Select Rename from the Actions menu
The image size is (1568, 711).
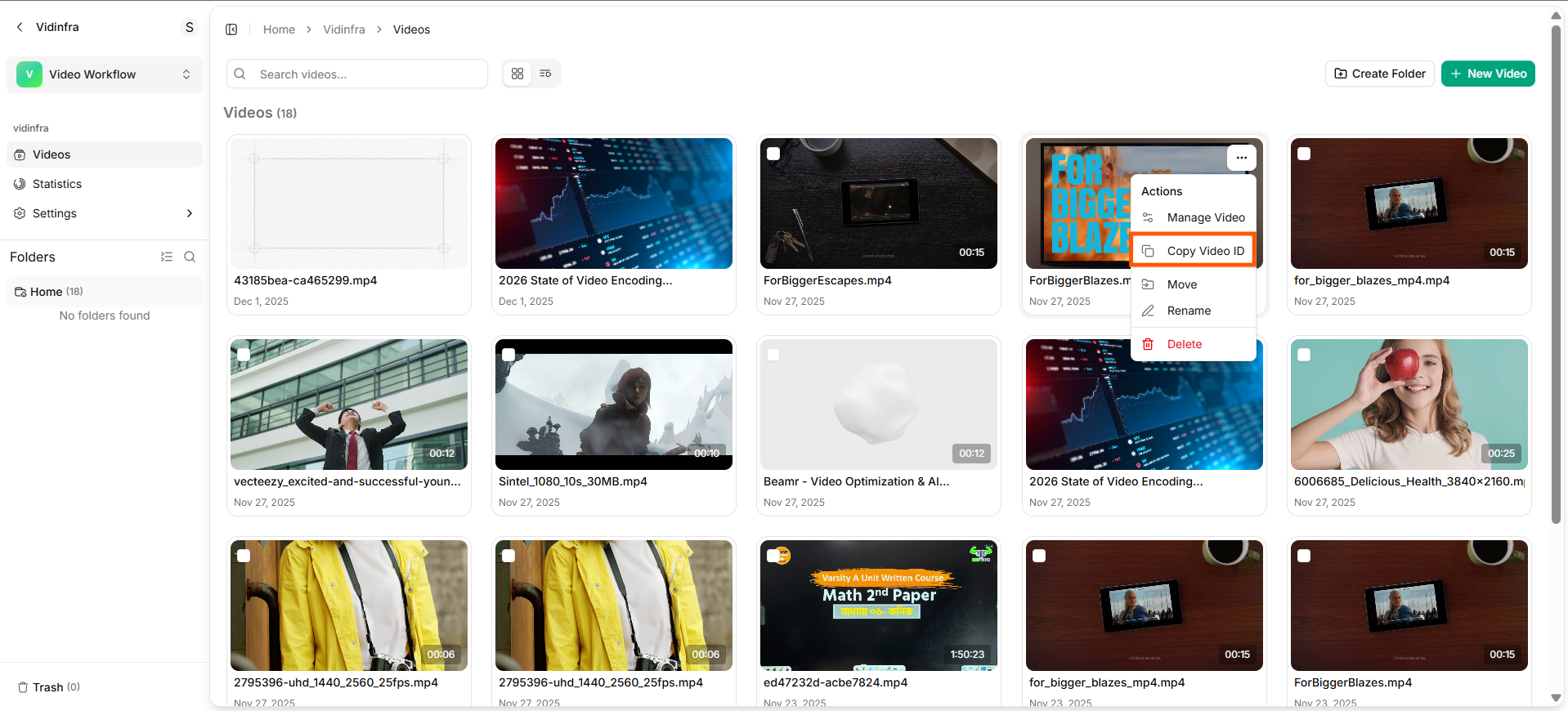click(1194, 311)
